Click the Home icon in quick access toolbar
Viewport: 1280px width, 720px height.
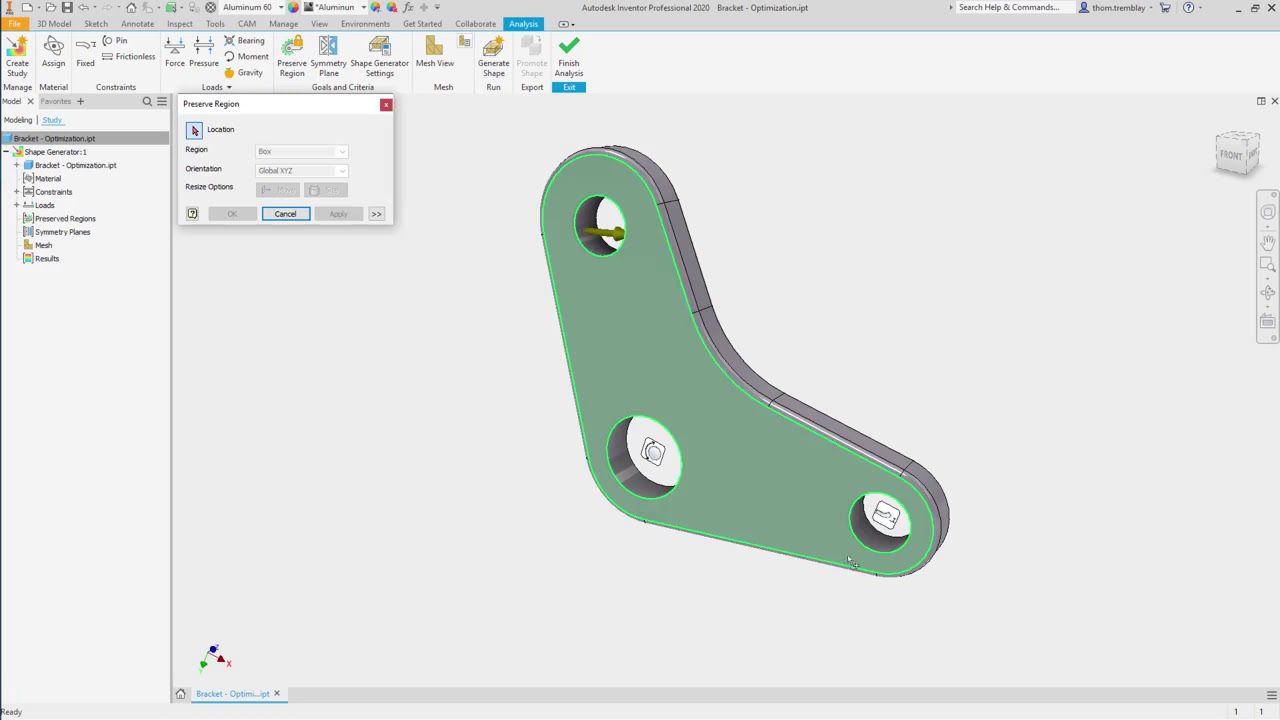point(131,7)
